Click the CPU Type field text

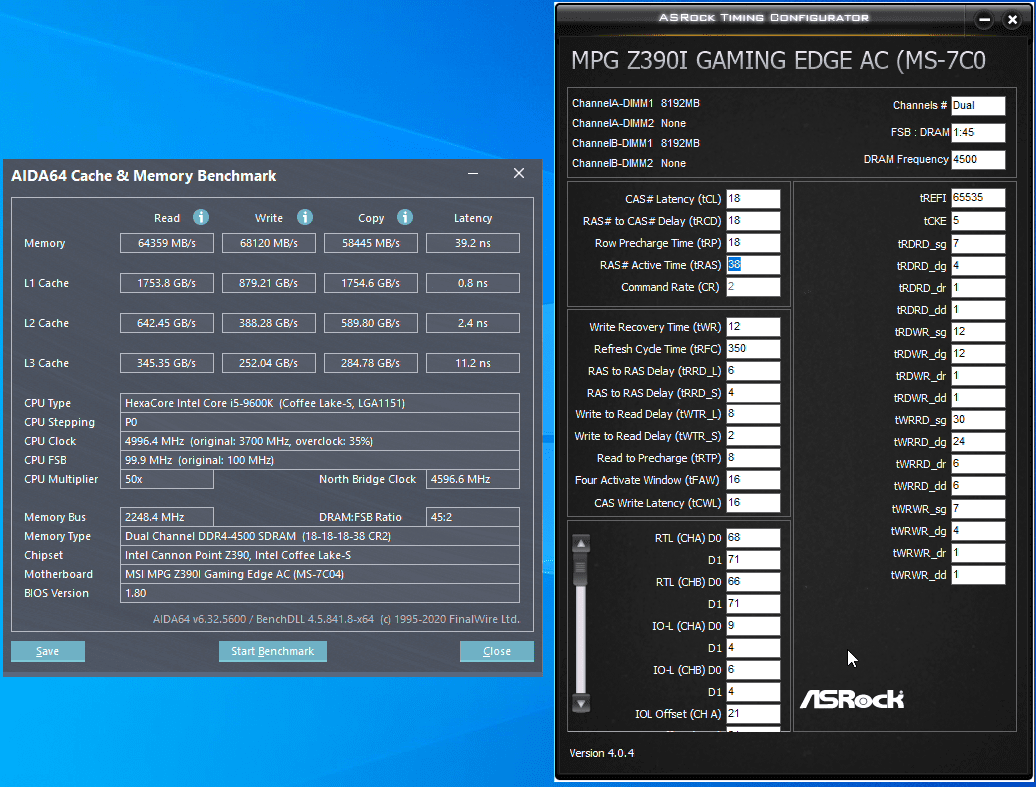(x=320, y=403)
